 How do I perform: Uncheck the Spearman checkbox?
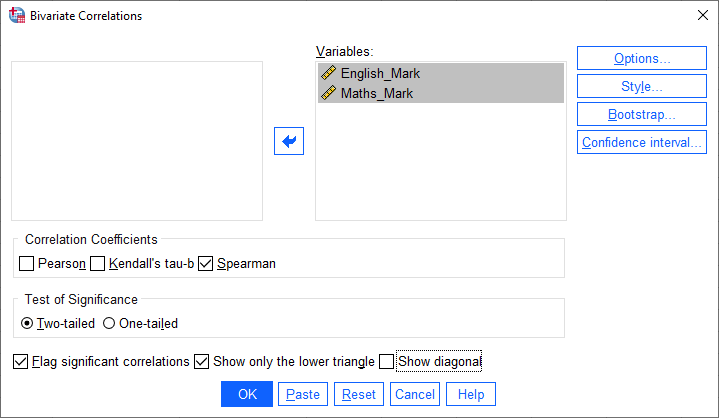pos(206,264)
